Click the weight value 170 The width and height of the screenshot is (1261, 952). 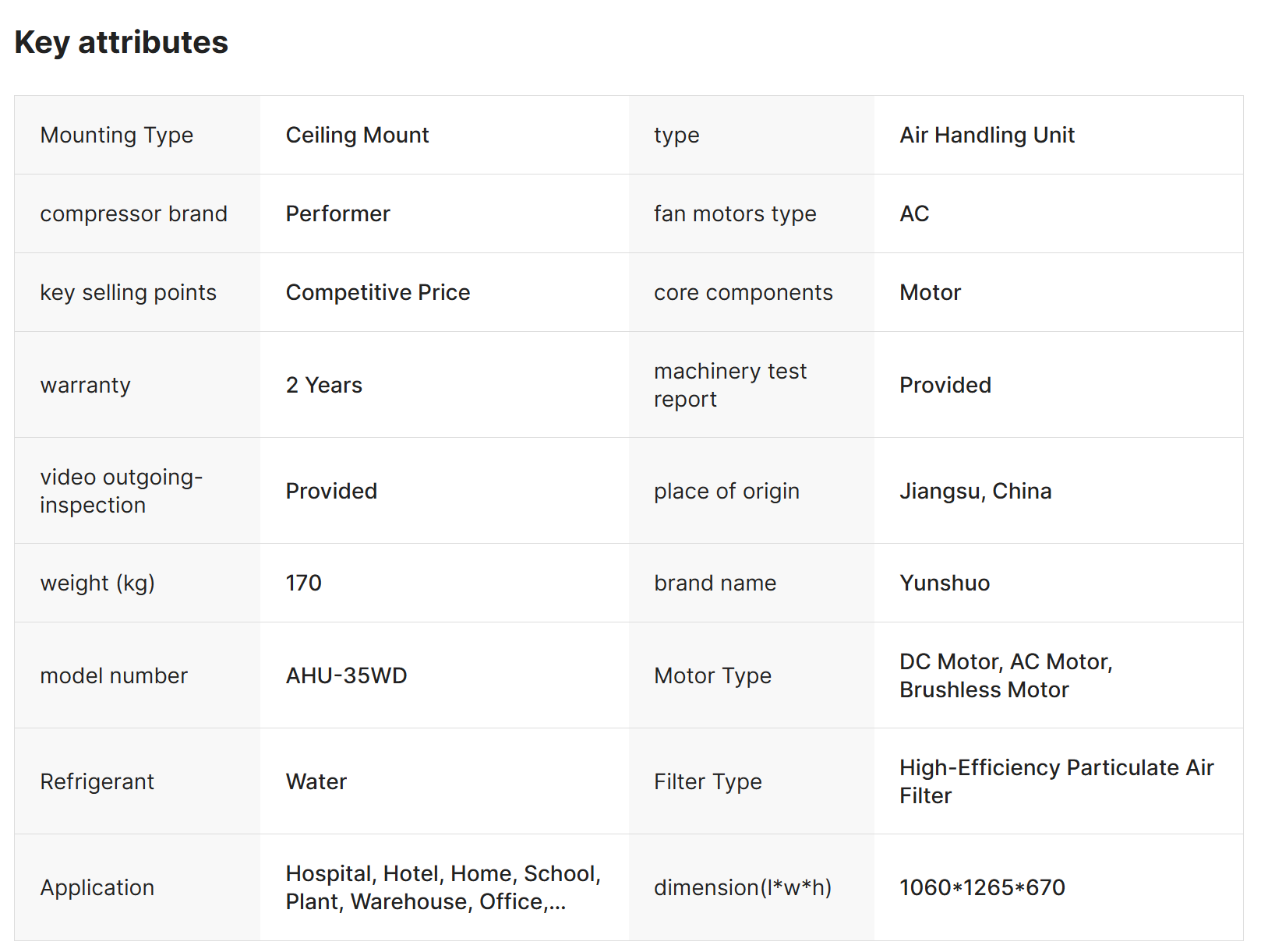click(303, 583)
